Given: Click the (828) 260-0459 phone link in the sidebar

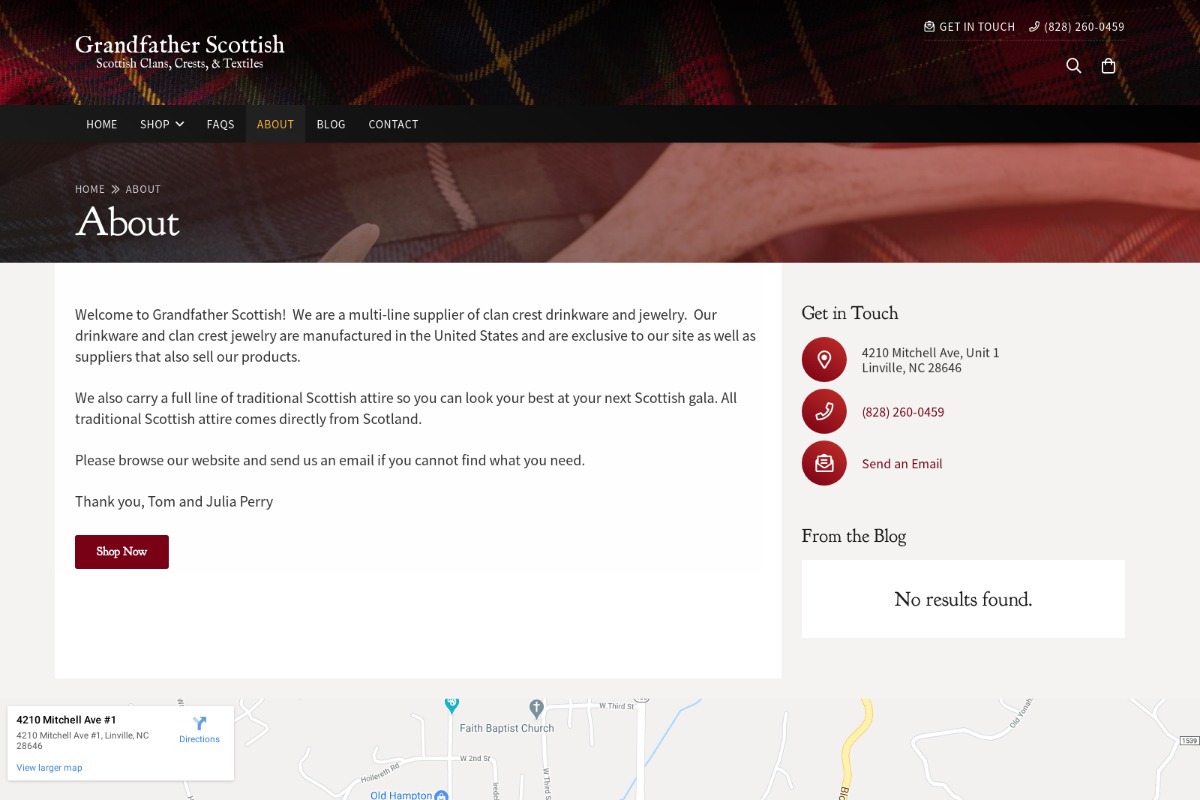Looking at the screenshot, I should (x=903, y=412).
